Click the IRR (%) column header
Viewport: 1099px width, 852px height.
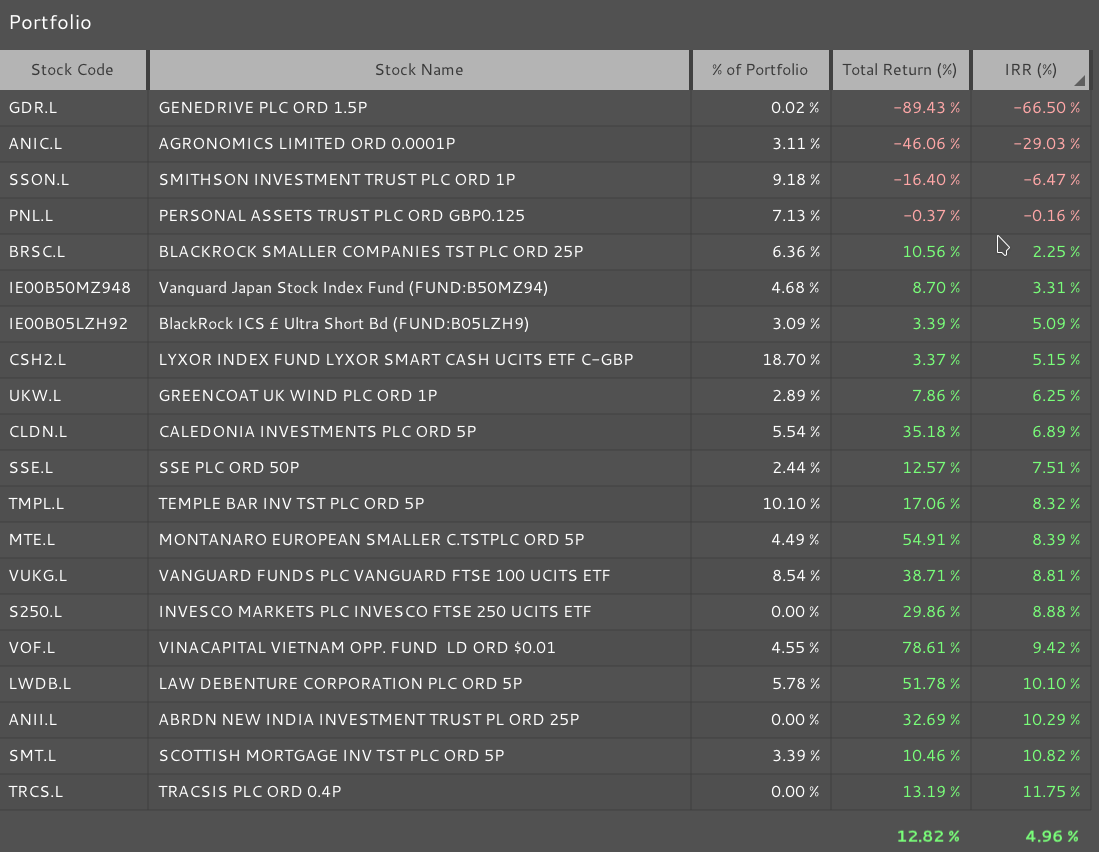pyautogui.click(x=1030, y=70)
